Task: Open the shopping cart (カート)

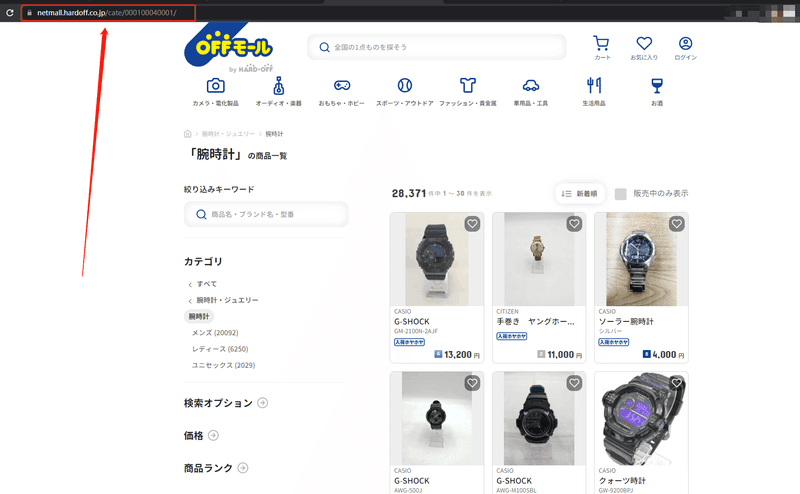Action: point(602,48)
